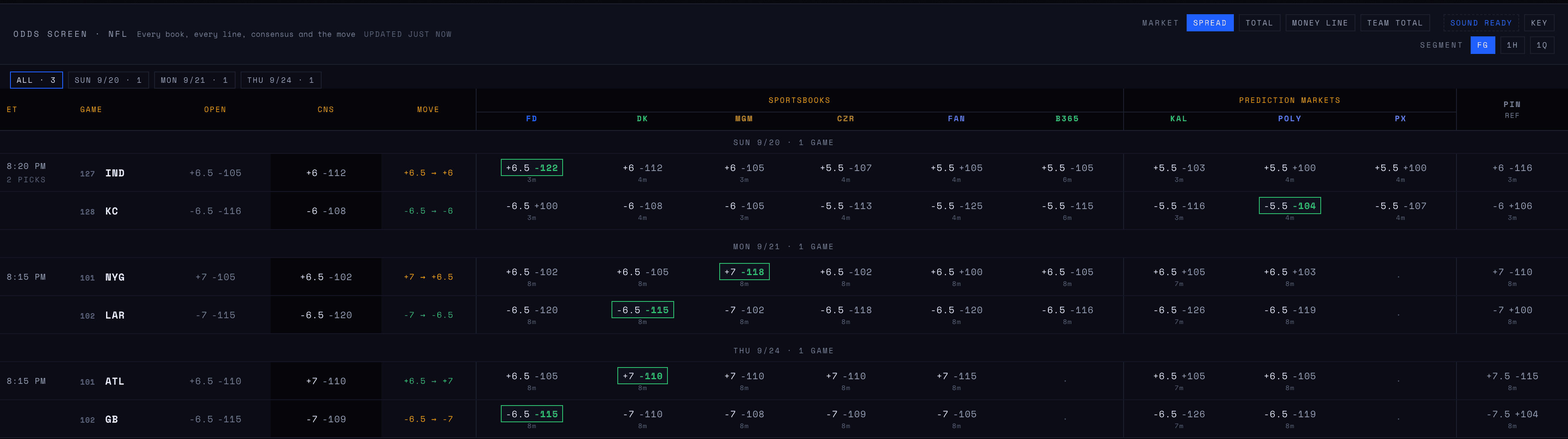The image size is (1568, 439).
Task: Select highlighted POLY -5.5 -104 KC line
Action: 1289,206
